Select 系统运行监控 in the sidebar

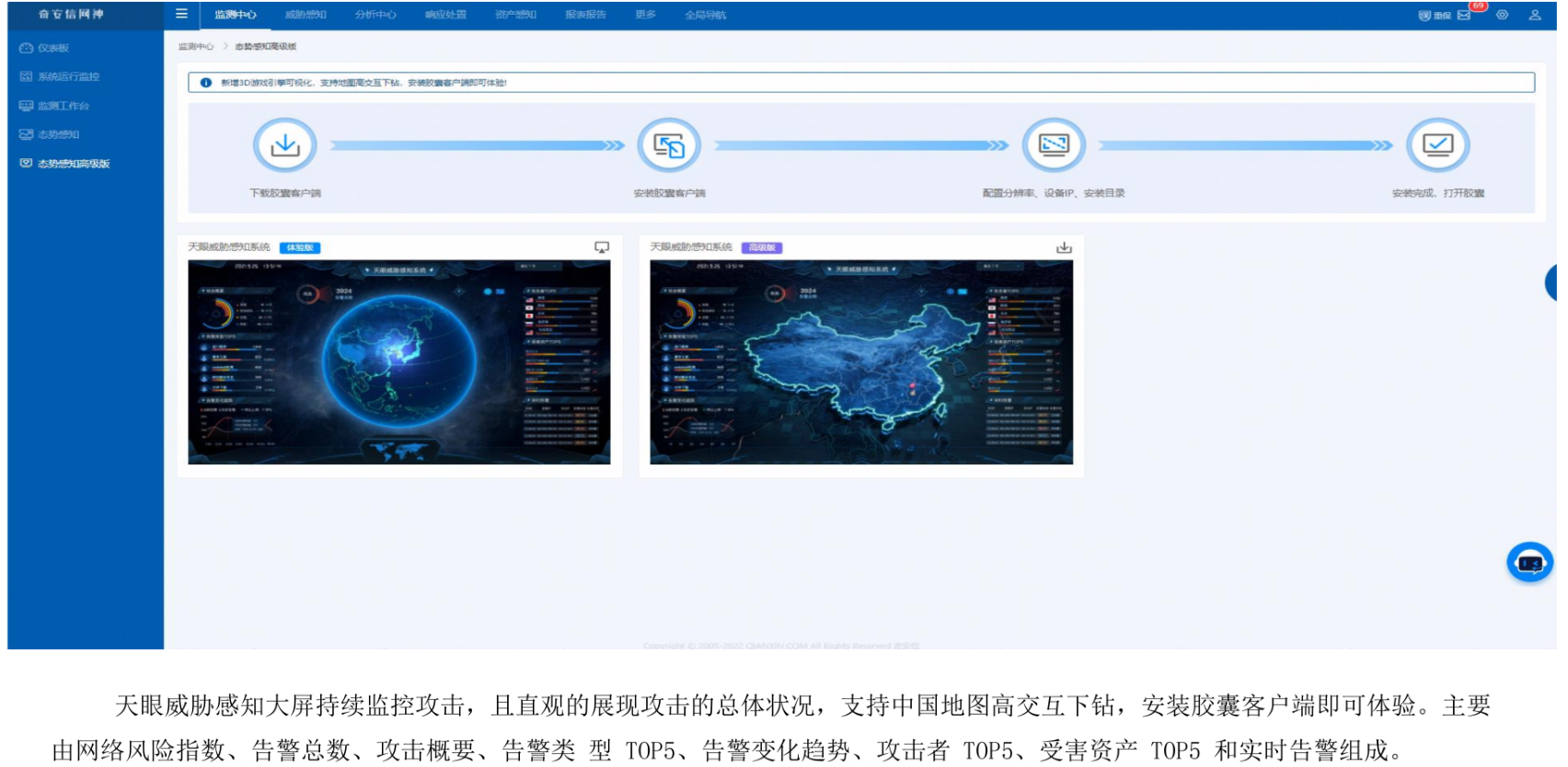pyautogui.click(x=68, y=76)
